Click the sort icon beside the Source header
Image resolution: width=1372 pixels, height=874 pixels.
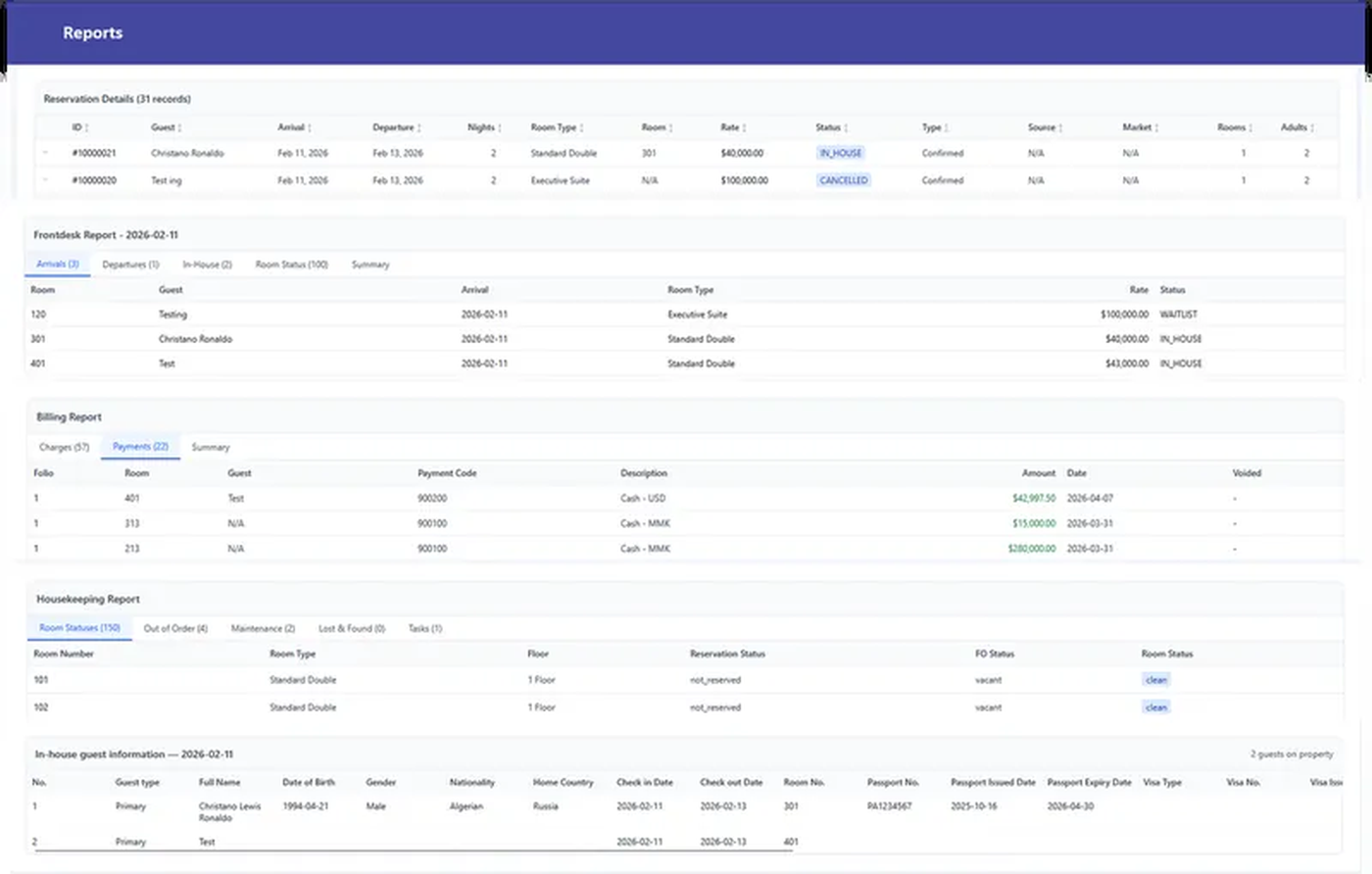point(1060,128)
